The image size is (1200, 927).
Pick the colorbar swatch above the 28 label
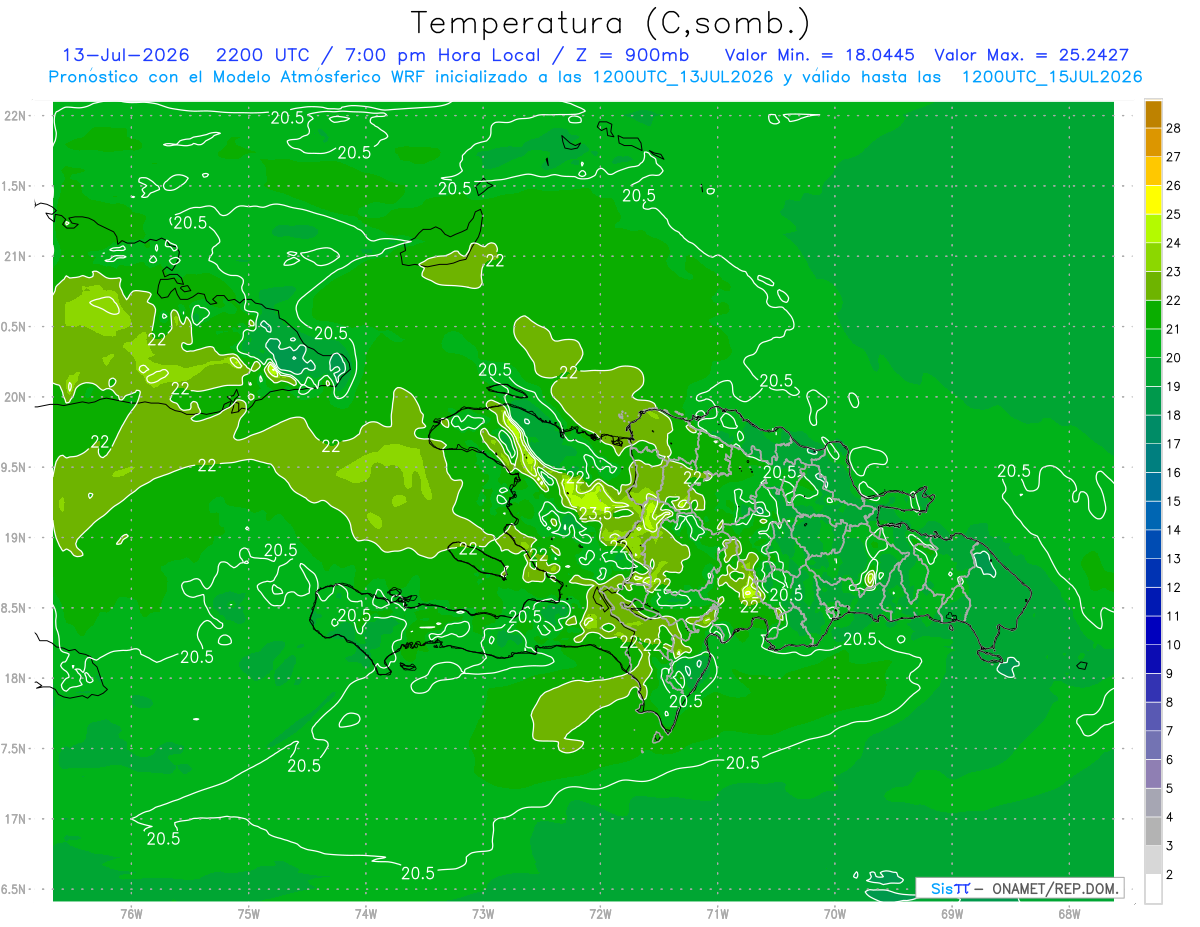point(1153,115)
